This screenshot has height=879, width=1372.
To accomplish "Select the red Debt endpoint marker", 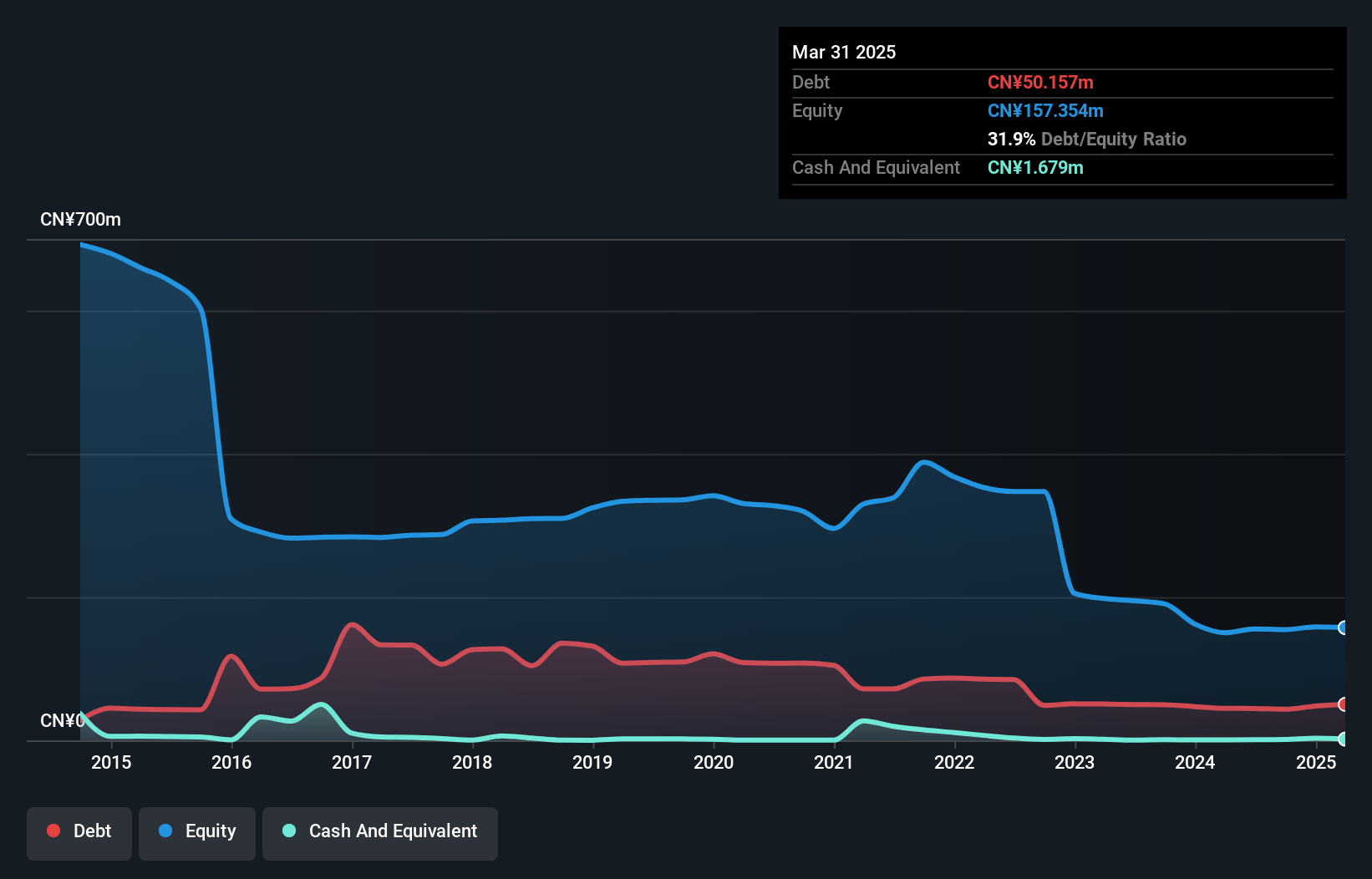I will pos(1344,704).
